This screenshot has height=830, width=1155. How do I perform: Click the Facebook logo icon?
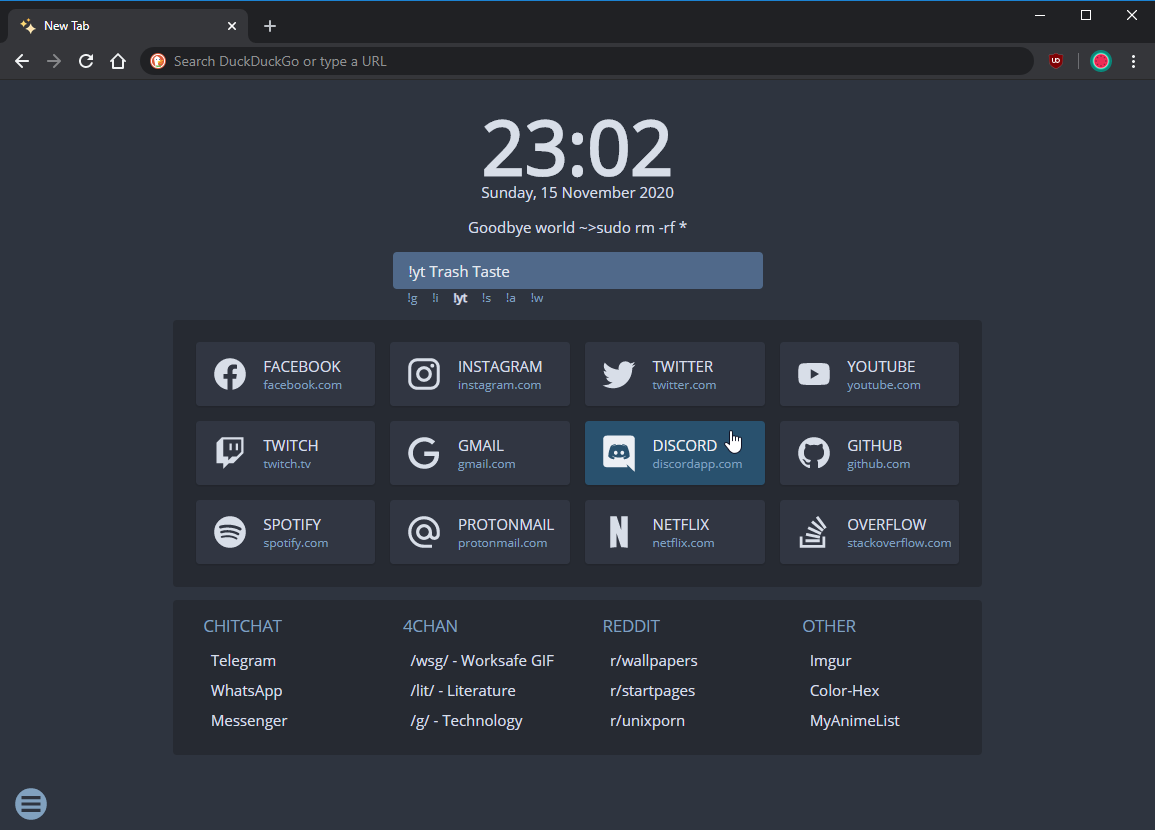coord(230,374)
